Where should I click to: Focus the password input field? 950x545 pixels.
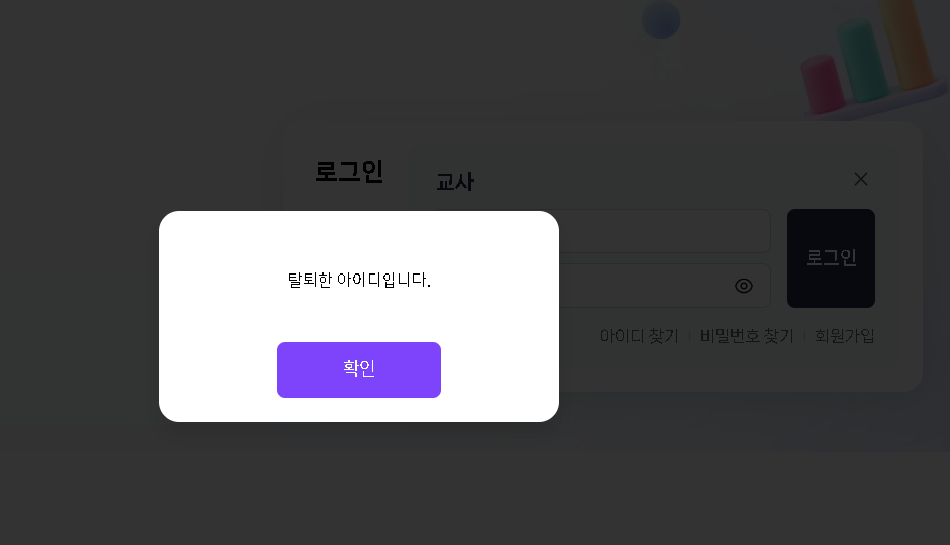(x=665, y=285)
